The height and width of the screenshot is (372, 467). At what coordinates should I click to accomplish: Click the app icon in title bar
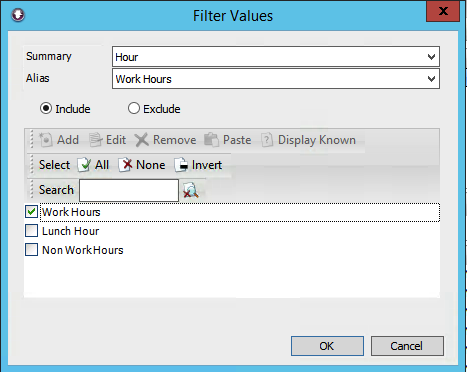[18, 15]
